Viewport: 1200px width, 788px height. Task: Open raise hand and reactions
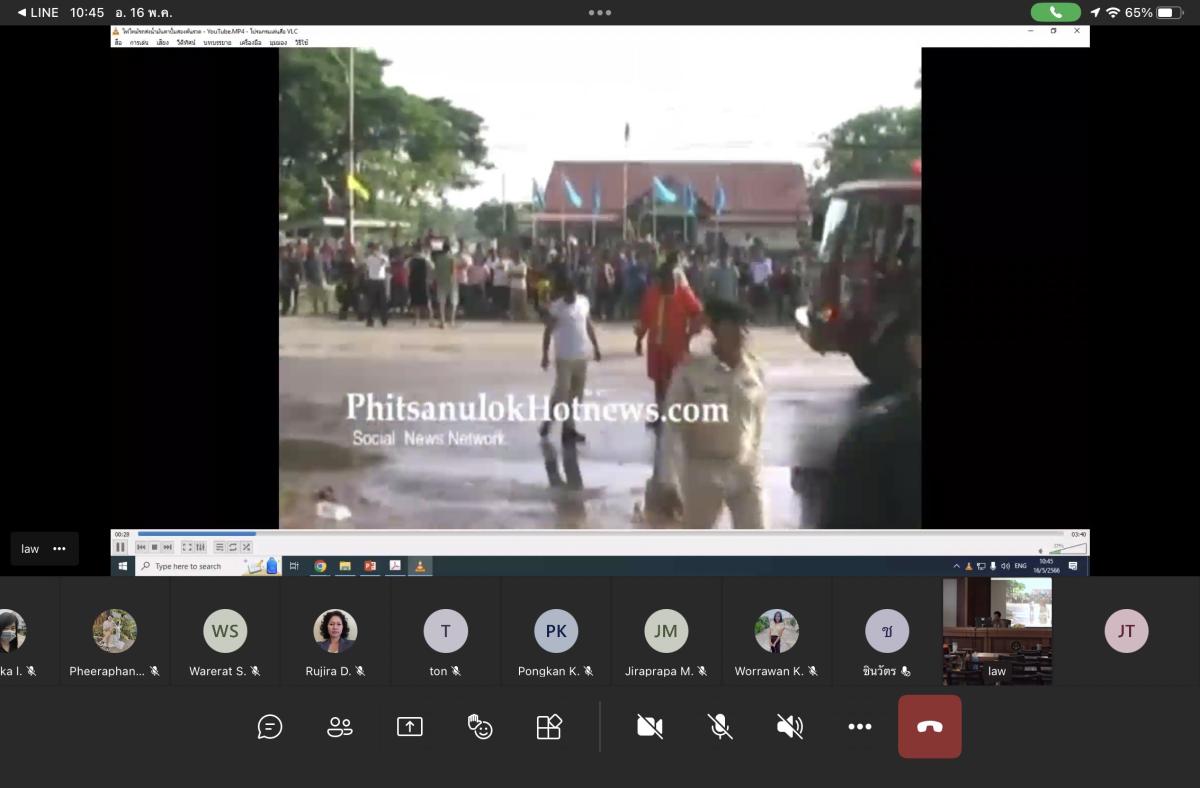point(480,727)
